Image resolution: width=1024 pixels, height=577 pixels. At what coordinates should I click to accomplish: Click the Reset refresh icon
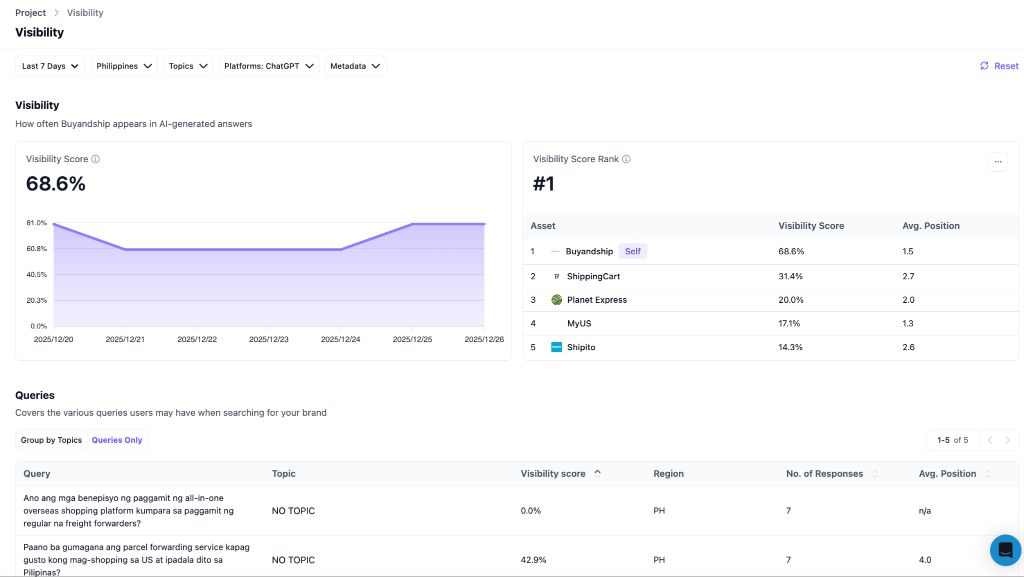tap(984, 66)
